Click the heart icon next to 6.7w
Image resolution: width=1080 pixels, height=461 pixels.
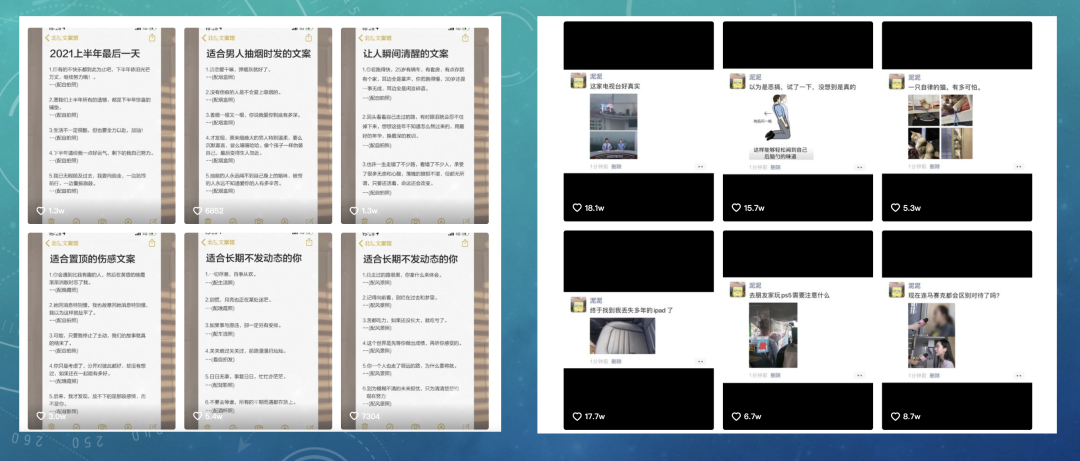click(736, 416)
